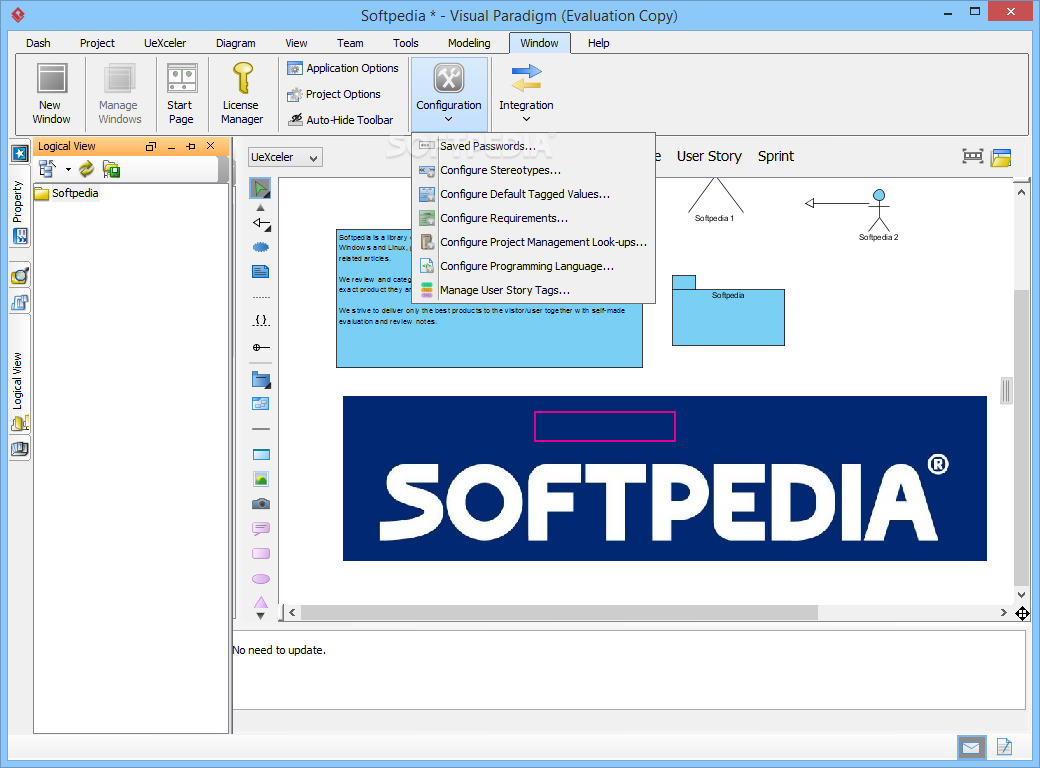Select the note tool in palette
Screen dimensions: 1040x768
[x=261, y=271]
